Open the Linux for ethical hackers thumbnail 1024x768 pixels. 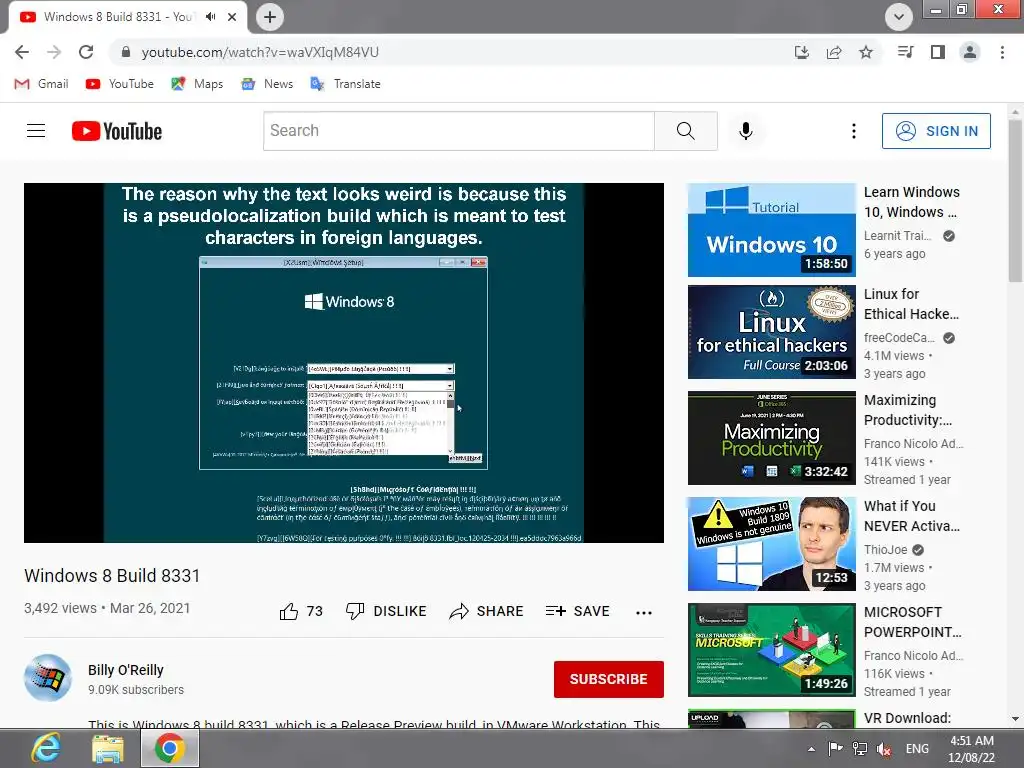tap(772, 332)
